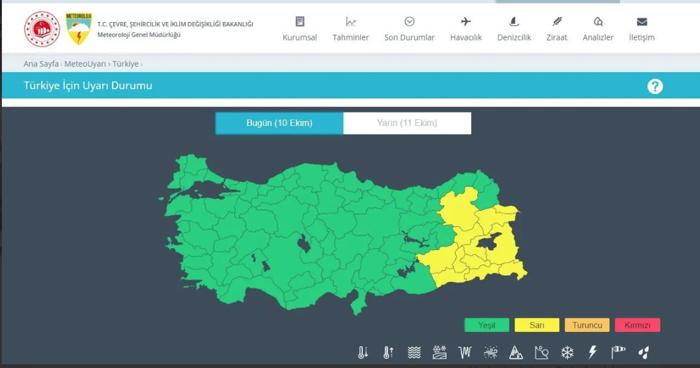
Task: Switch to Yarın (11 Ekim) tab
Action: (x=407, y=123)
